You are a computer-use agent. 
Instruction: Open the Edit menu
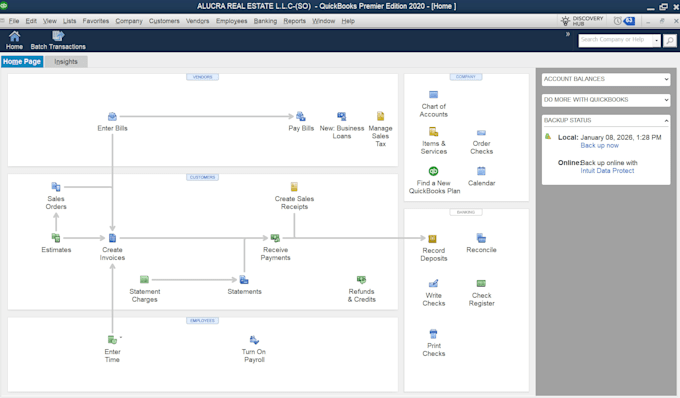(31, 21)
